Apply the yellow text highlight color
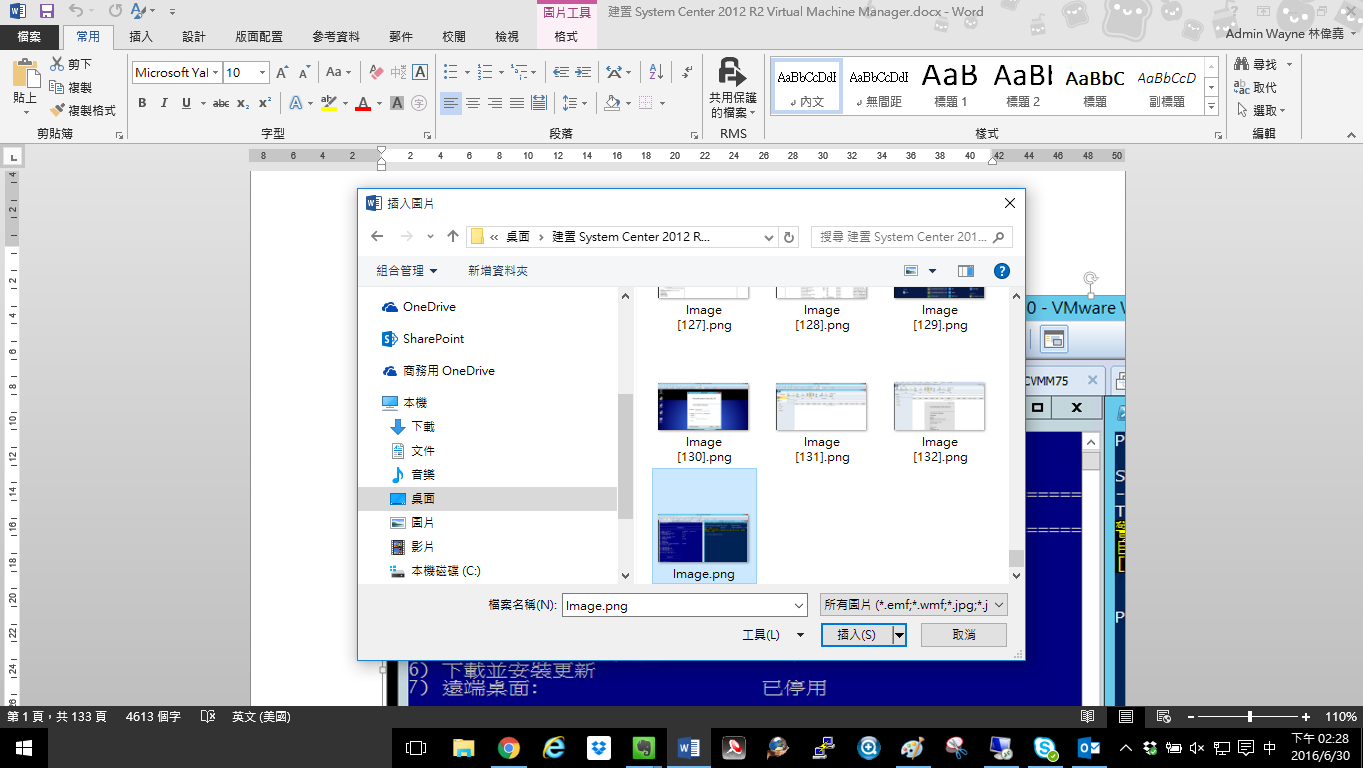The height and width of the screenshot is (768, 1363). click(x=327, y=103)
